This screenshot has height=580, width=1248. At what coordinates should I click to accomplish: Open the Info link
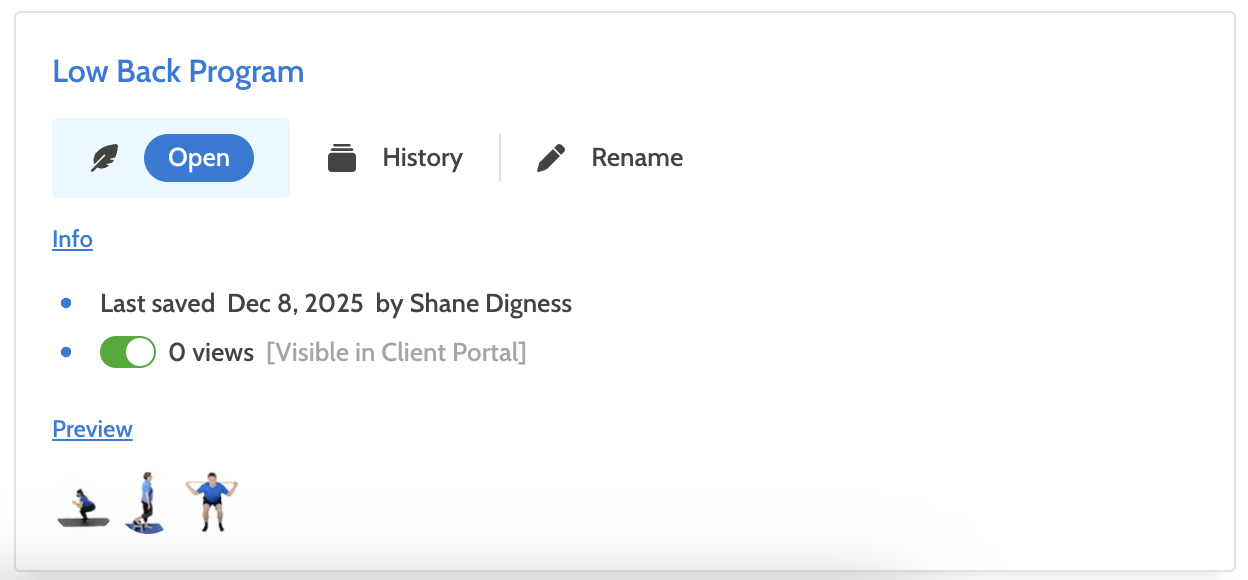click(x=72, y=239)
